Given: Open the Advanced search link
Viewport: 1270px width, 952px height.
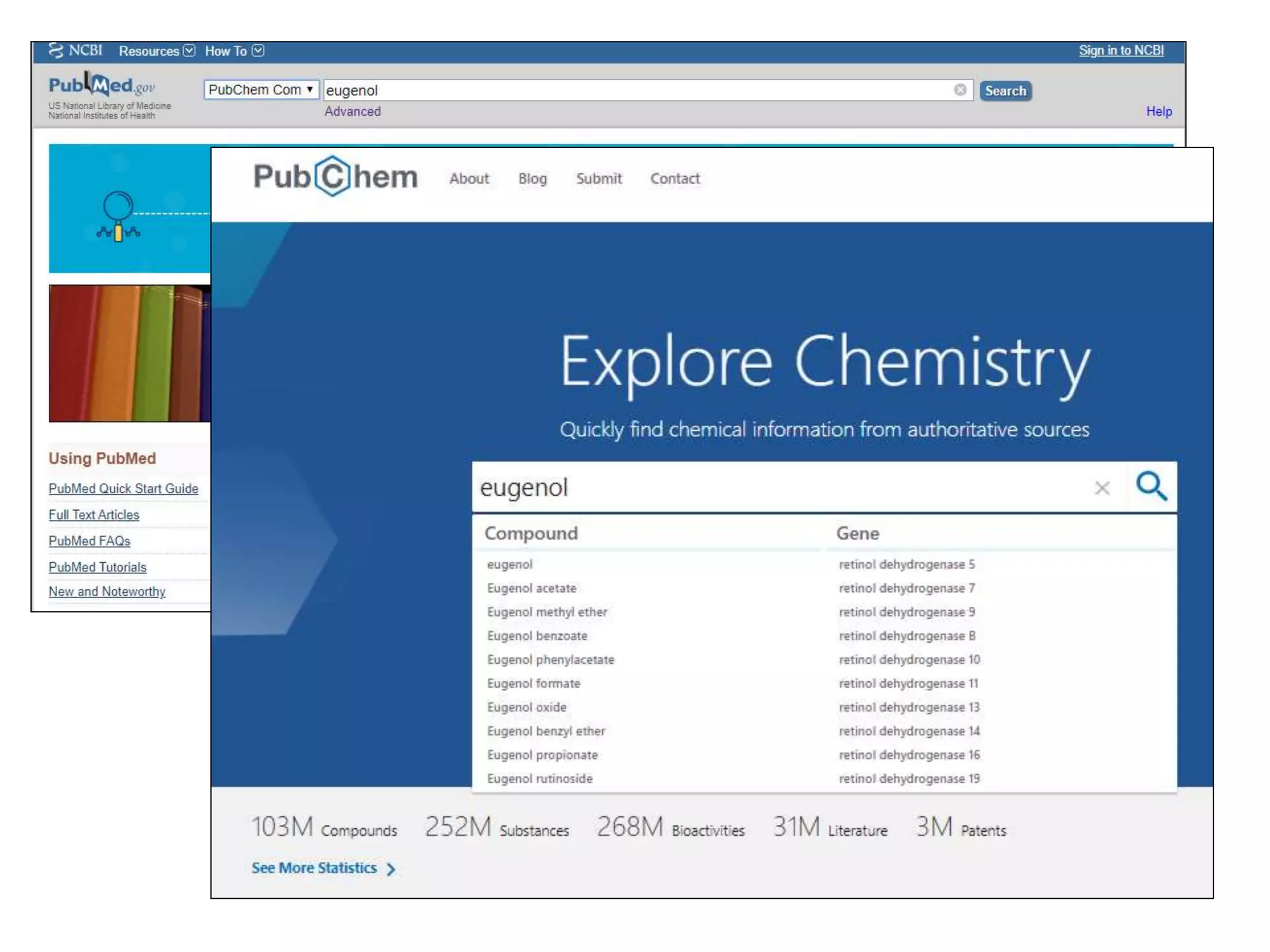Looking at the screenshot, I should [352, 112].
